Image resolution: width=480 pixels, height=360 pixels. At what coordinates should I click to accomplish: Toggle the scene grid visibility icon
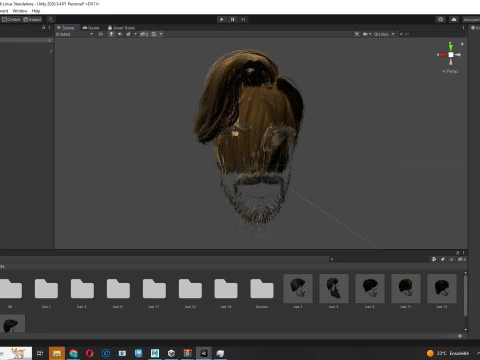tap(154, 34)
